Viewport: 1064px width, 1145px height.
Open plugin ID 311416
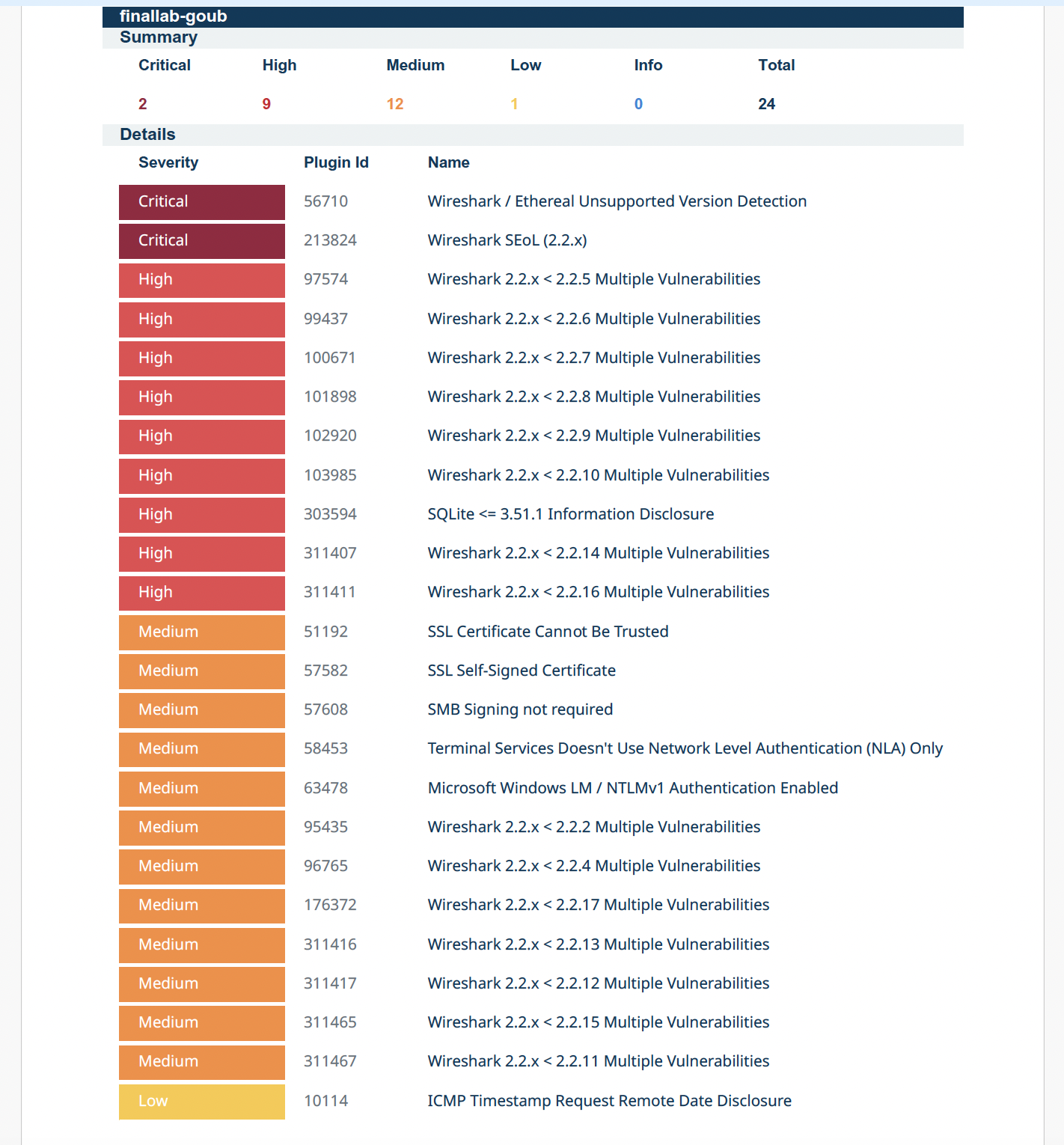[330, 944]
